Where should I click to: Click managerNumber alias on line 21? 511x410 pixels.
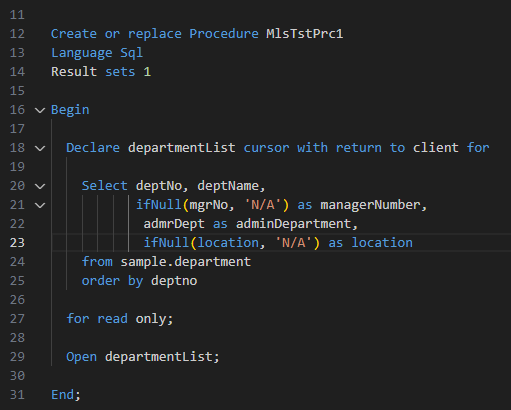click(370, 205)
